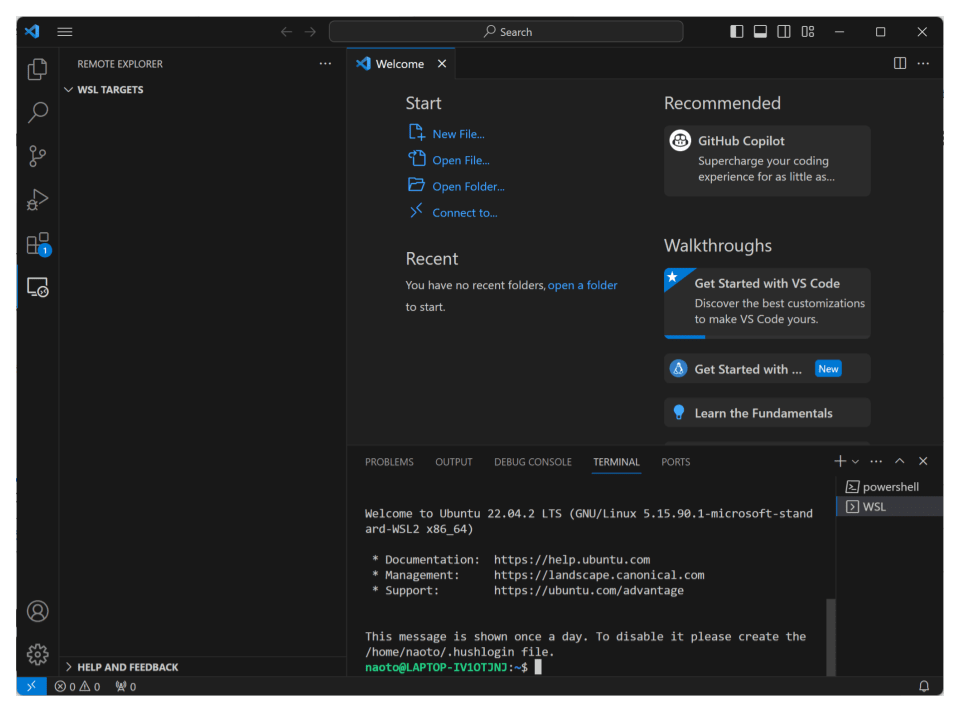Open Customize Layout icon

[808, 32]
